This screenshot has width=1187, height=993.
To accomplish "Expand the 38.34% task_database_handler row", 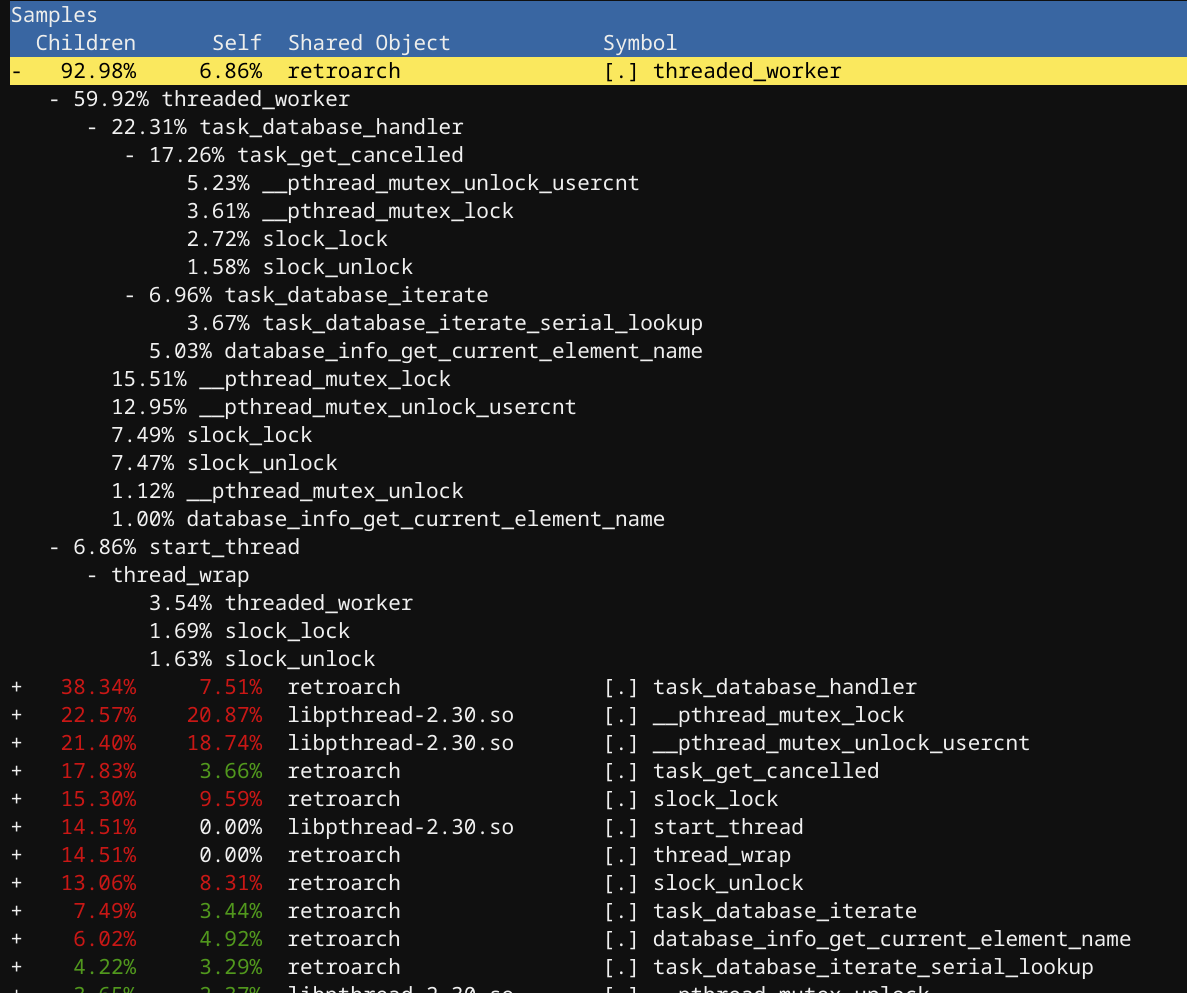I will pyautogui.click(x=17, y=687).
